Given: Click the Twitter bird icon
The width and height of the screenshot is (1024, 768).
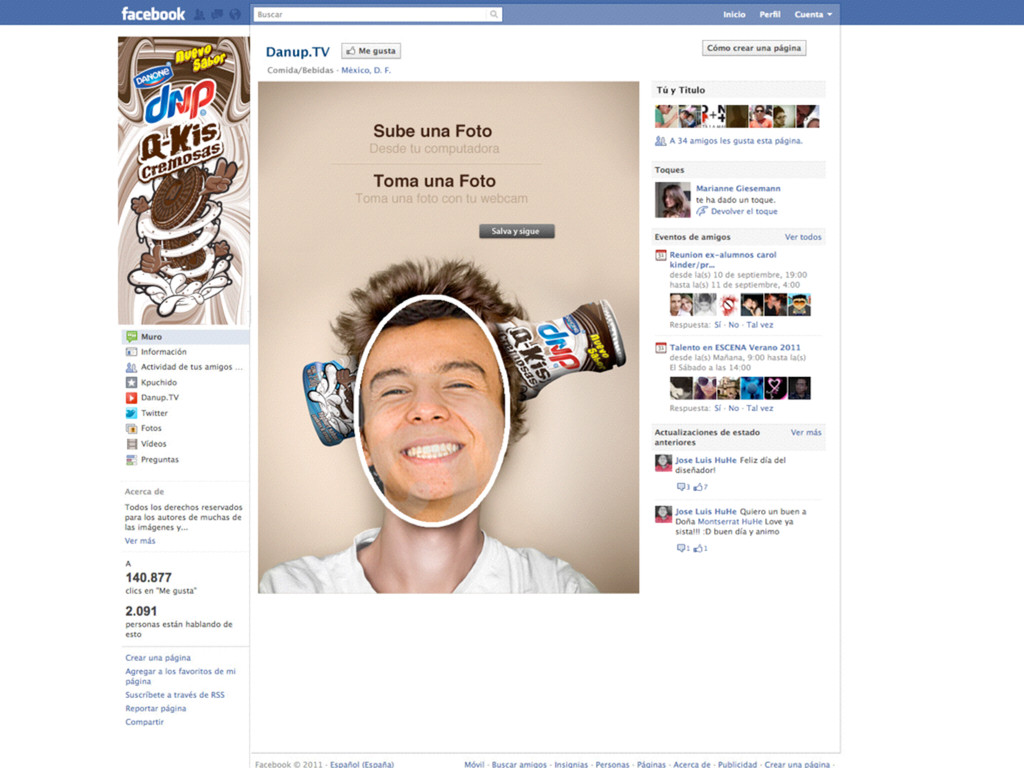Looking at the screenshot, I should (x=131, y=413).
